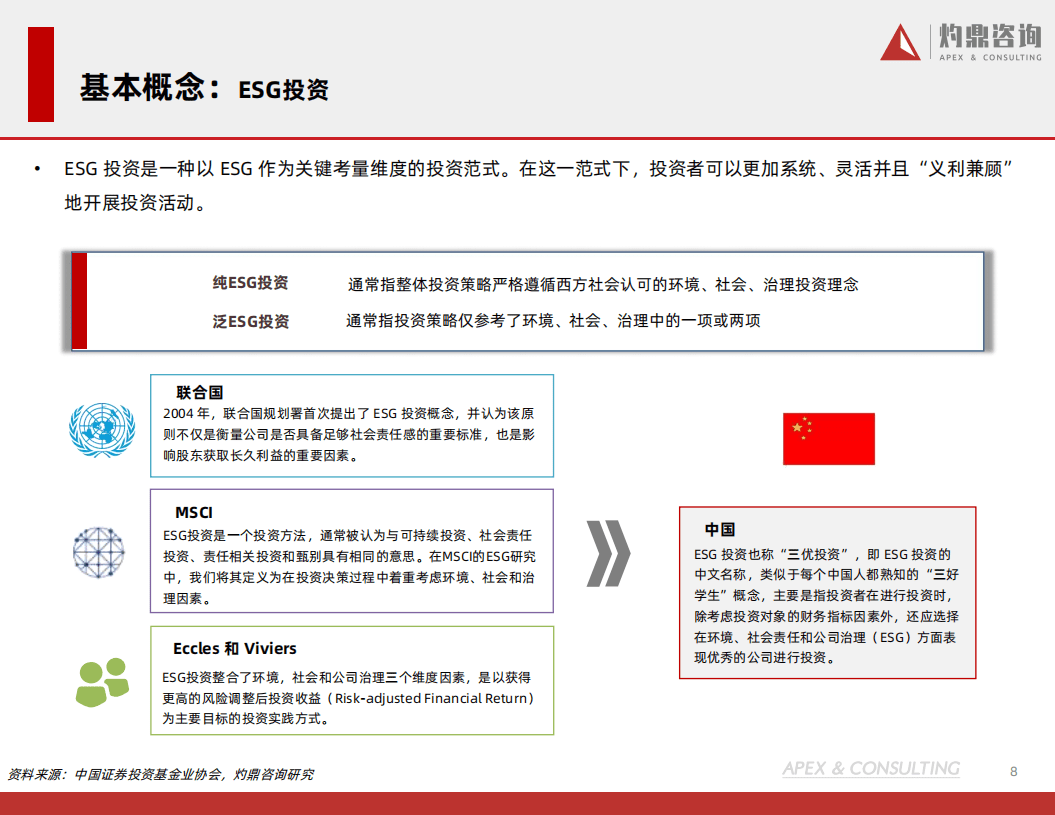Collapse the MSCI description panel
The width and height of the screenshot is (1055, 815).
[352, 551]
